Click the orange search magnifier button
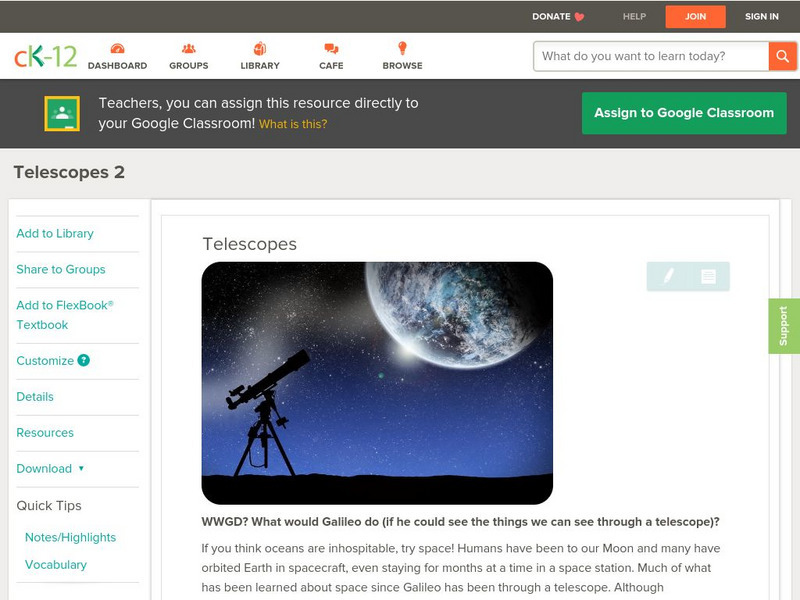 coord(782,56)
